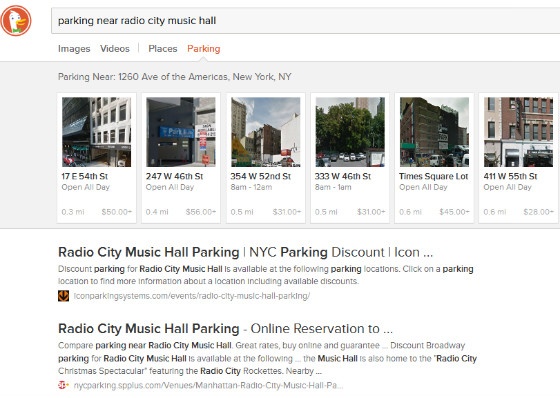Visit the nycparking.spplus.com URL link
560x398 pixels.
208,385
